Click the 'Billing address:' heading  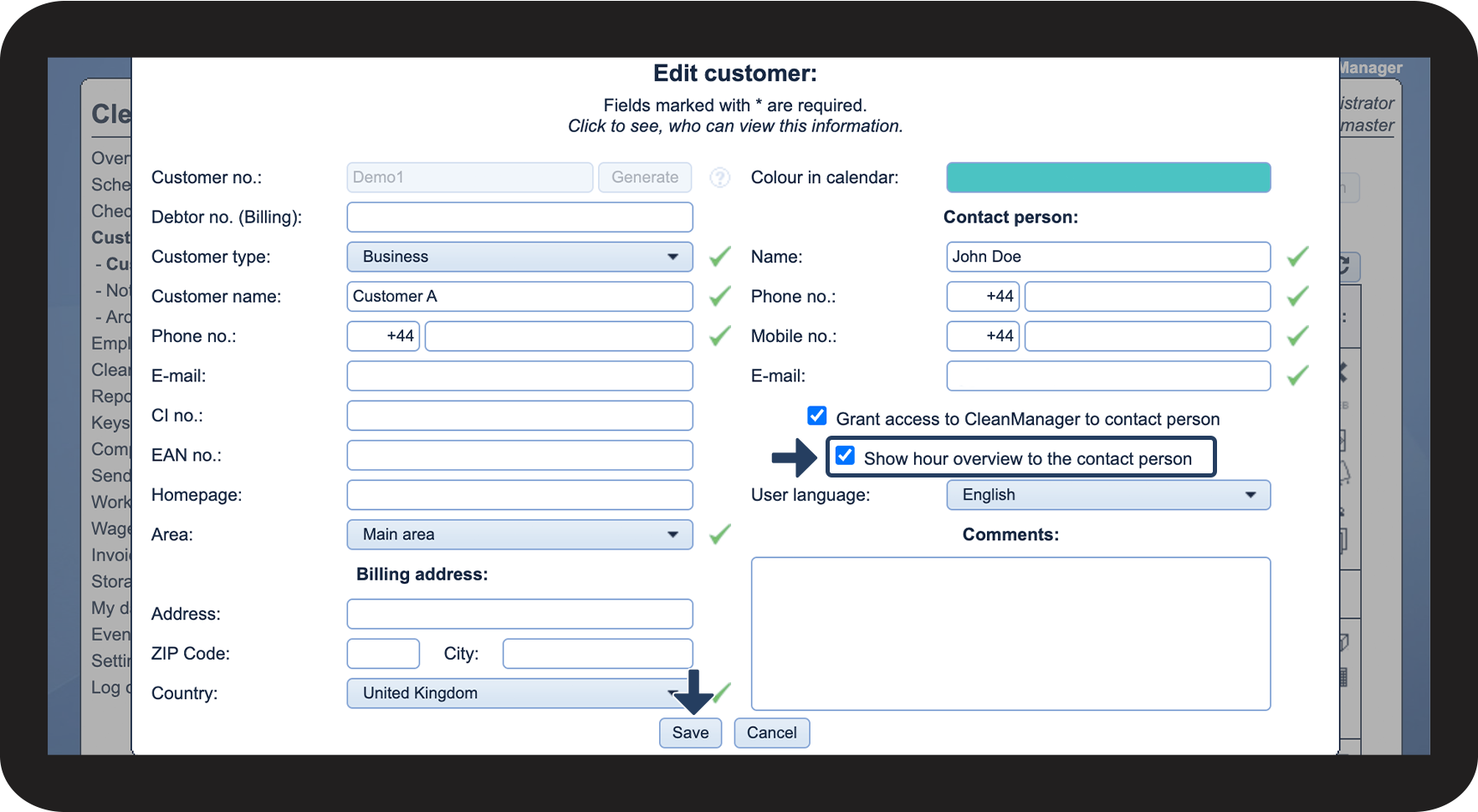click(x=422, y=575)
